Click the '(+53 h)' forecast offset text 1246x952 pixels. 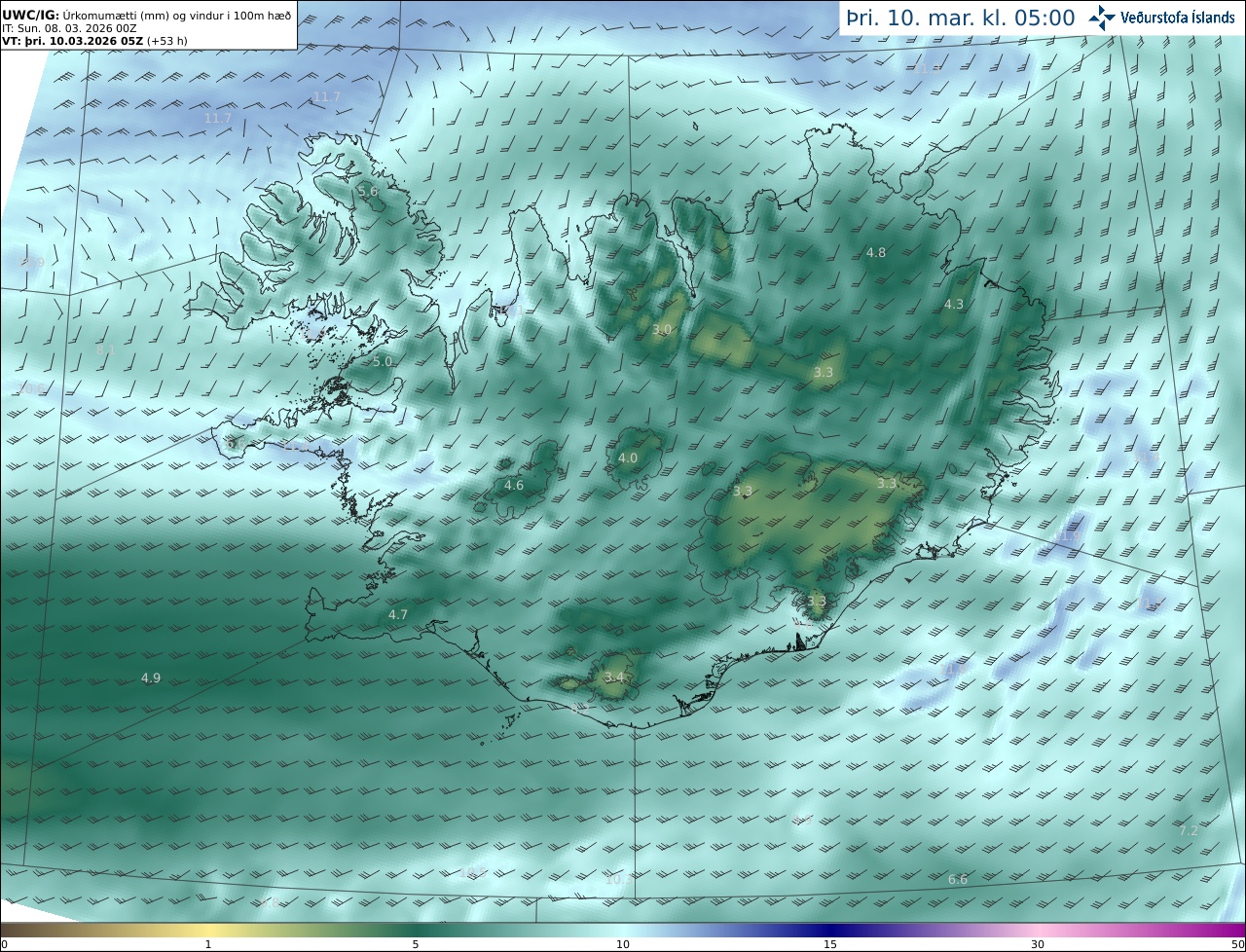click(x=166, y=41)
